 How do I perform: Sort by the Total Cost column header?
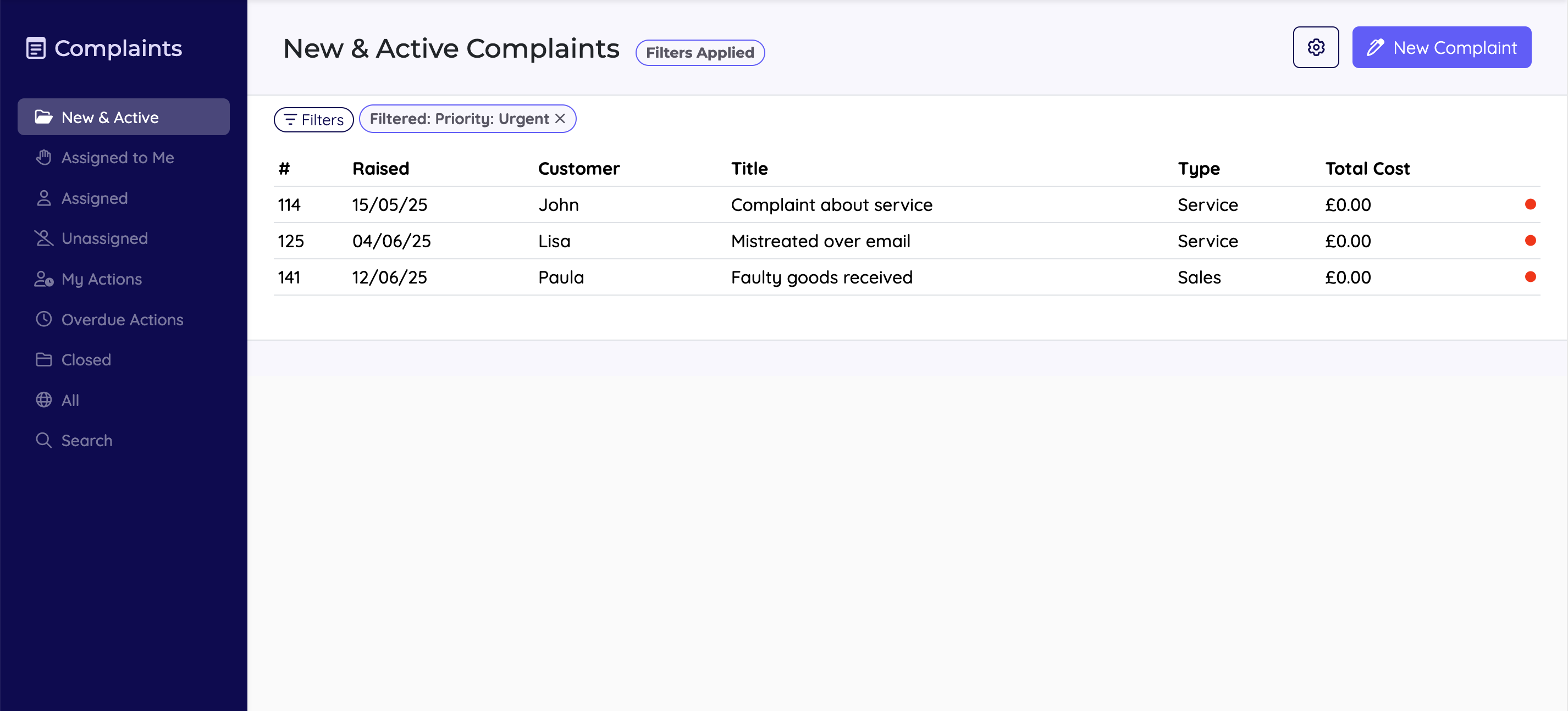[x=1367, y=169]
